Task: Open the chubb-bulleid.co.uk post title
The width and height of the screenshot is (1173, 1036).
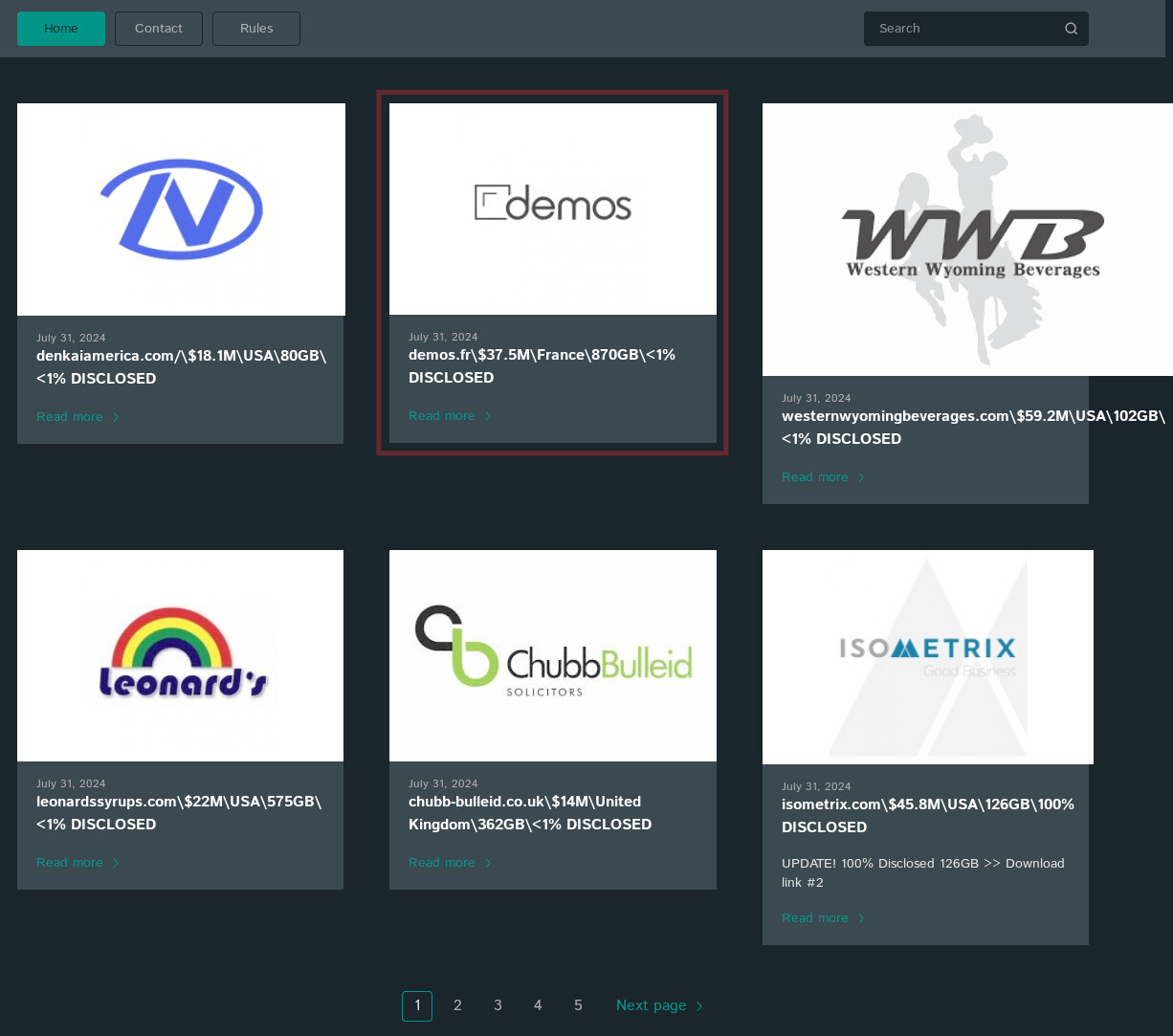Action: (530, 813)
